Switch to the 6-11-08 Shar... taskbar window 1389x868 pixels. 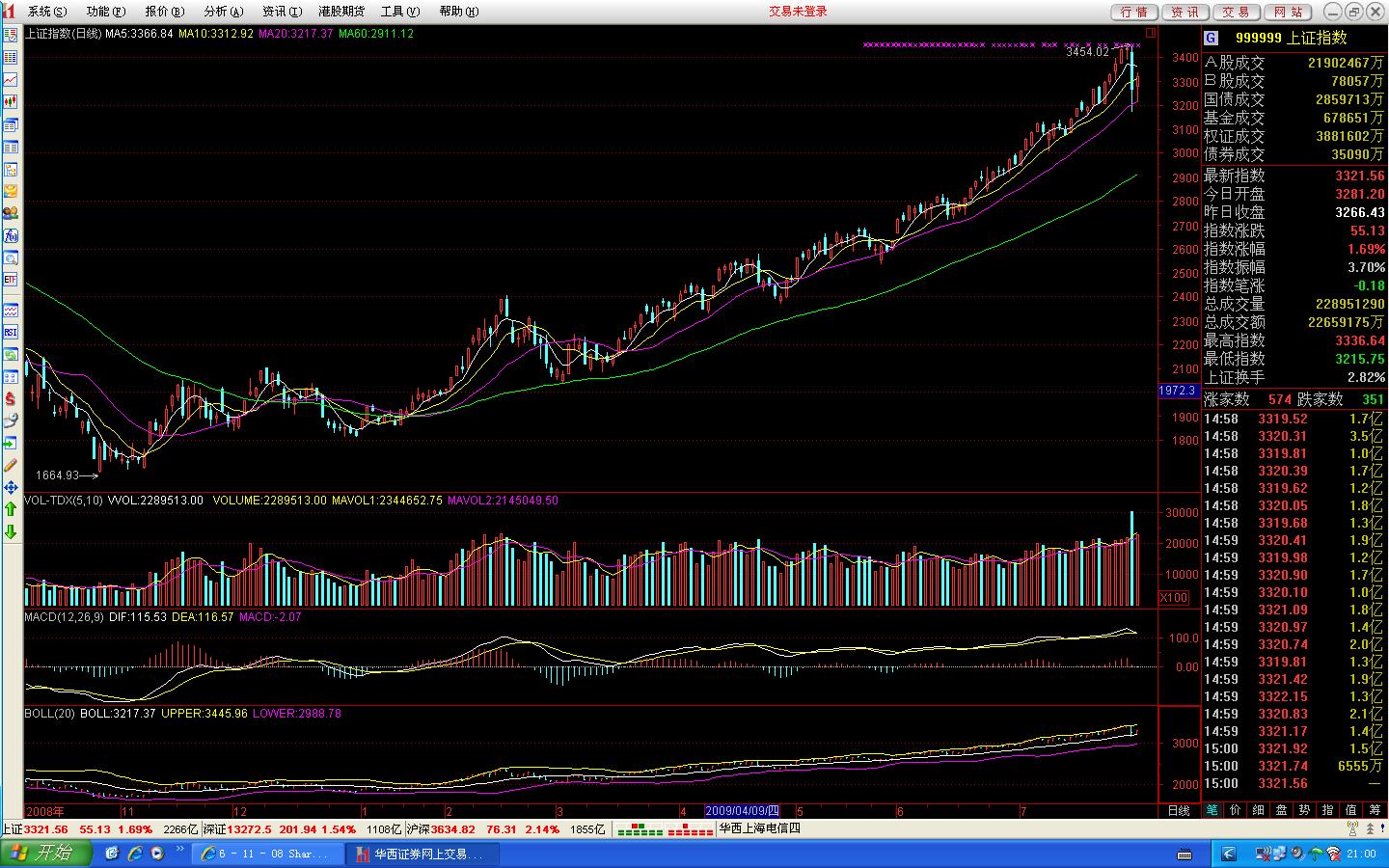(266, 854)
